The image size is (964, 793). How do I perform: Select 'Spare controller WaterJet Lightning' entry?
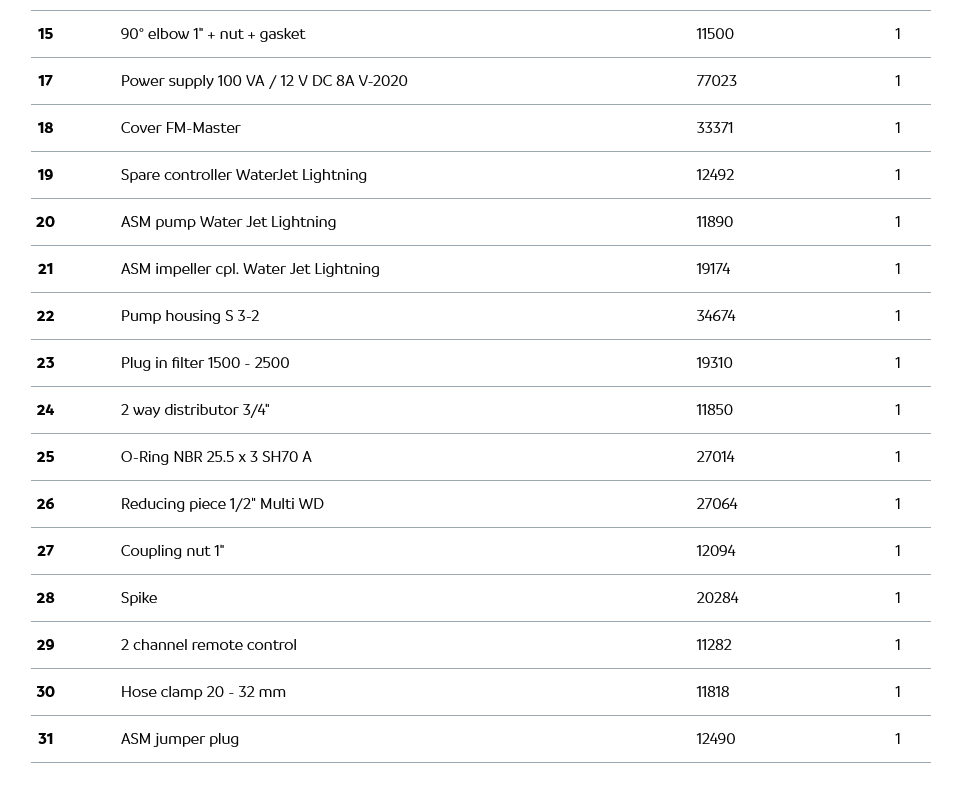tap(243, 175)
